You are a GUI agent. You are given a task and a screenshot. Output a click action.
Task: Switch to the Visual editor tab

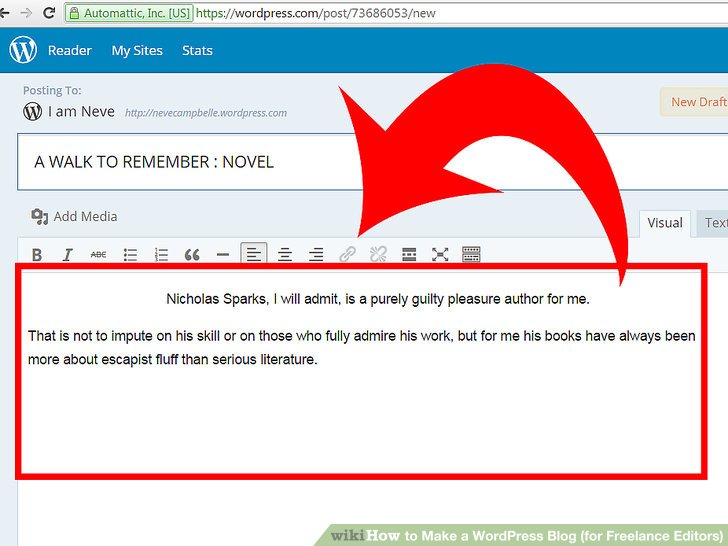[665, 223]
